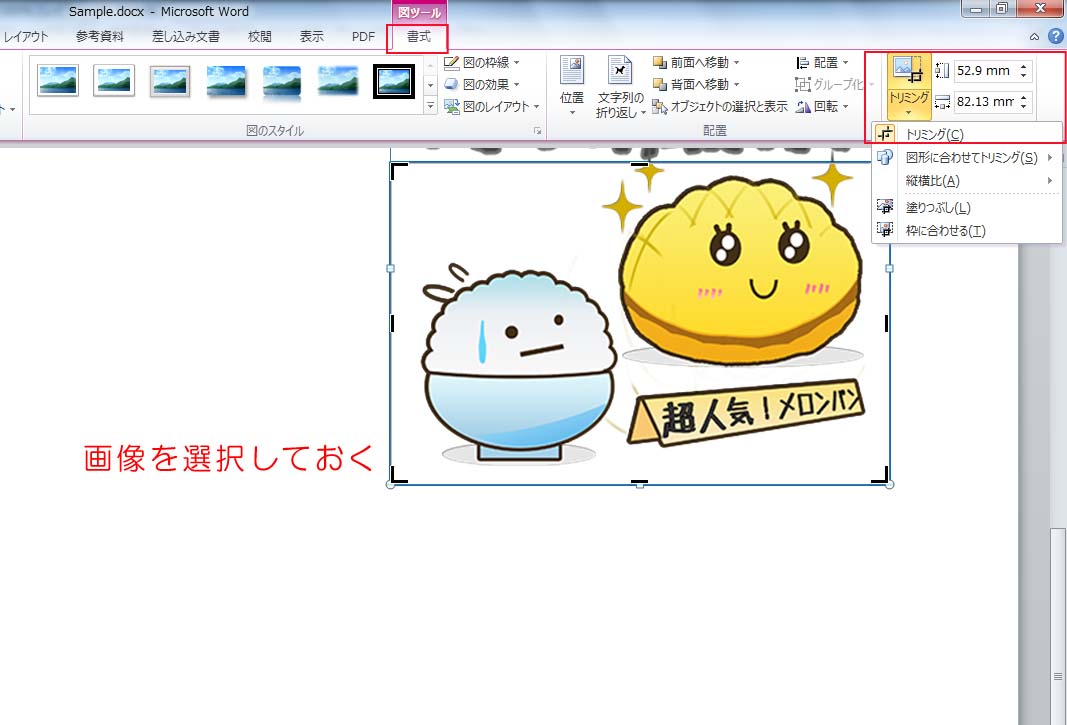This screenshot has height=725, width=1067.
Task: Click the bottom-center crop handle on image
Action: [x=640, y=482]
